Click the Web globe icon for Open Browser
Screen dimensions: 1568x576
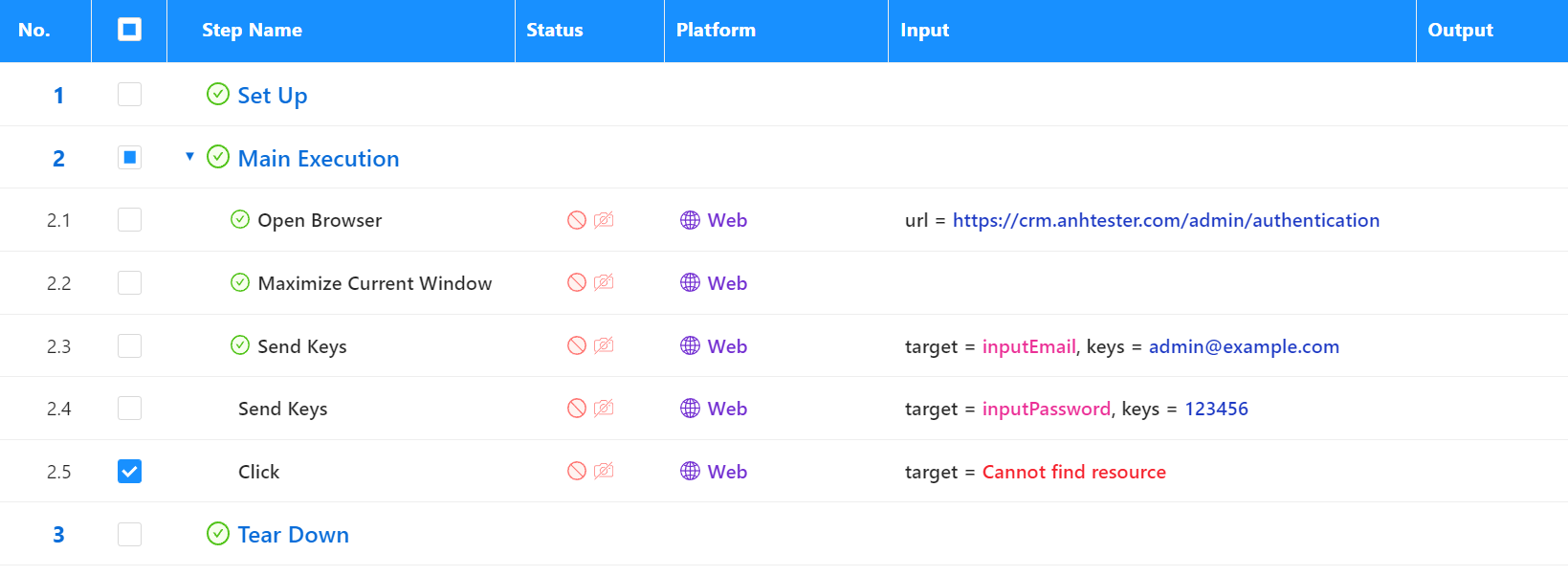[x=690, y=220]
